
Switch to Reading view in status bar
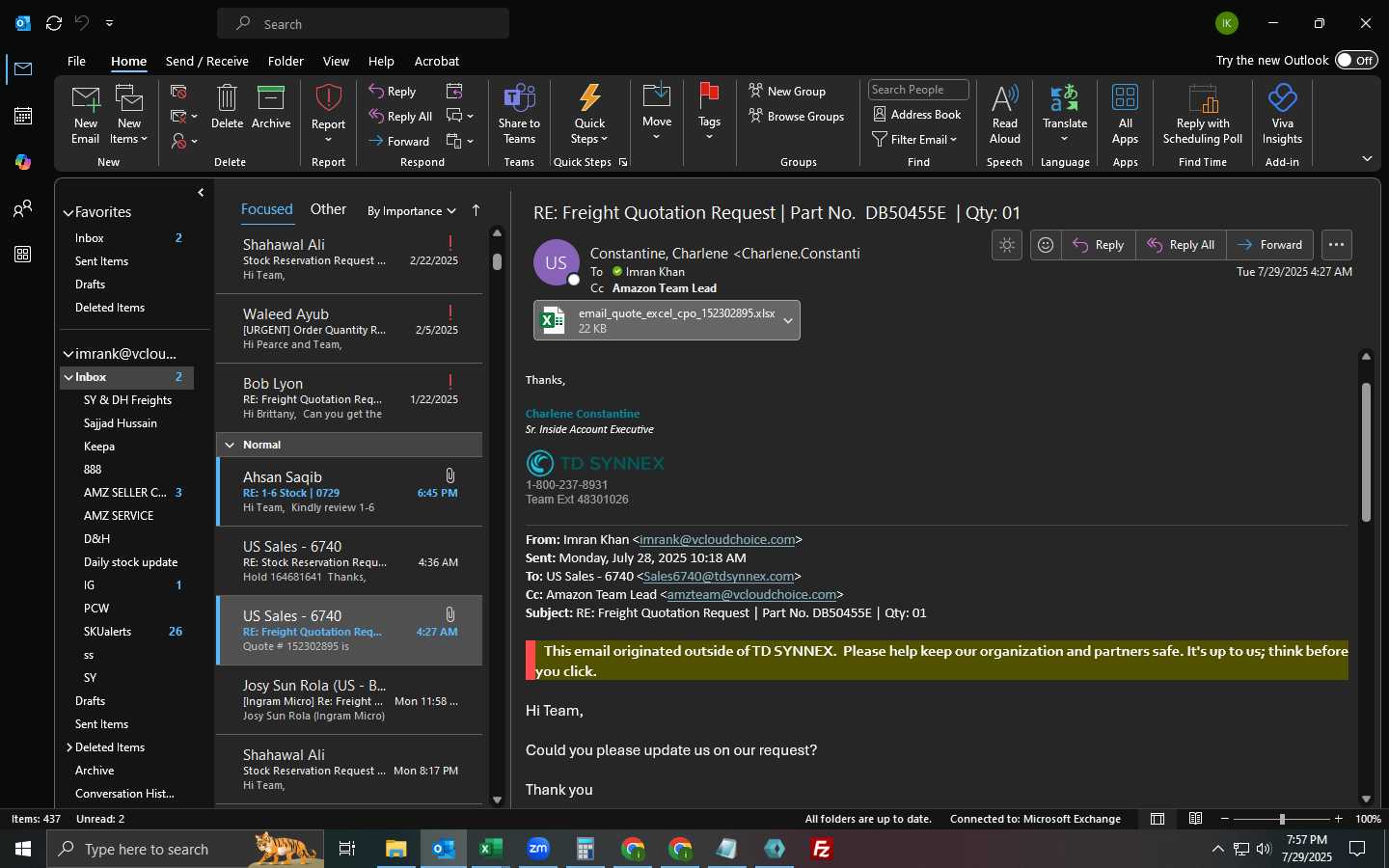[x=1195, y=819]
